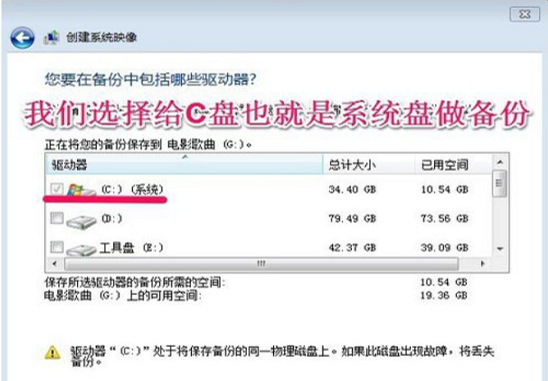Image resolution: width=548 pixels, height=381 pixels.
Task: Click the horizontal scroll right arrow
Action: tap(483, 264)
